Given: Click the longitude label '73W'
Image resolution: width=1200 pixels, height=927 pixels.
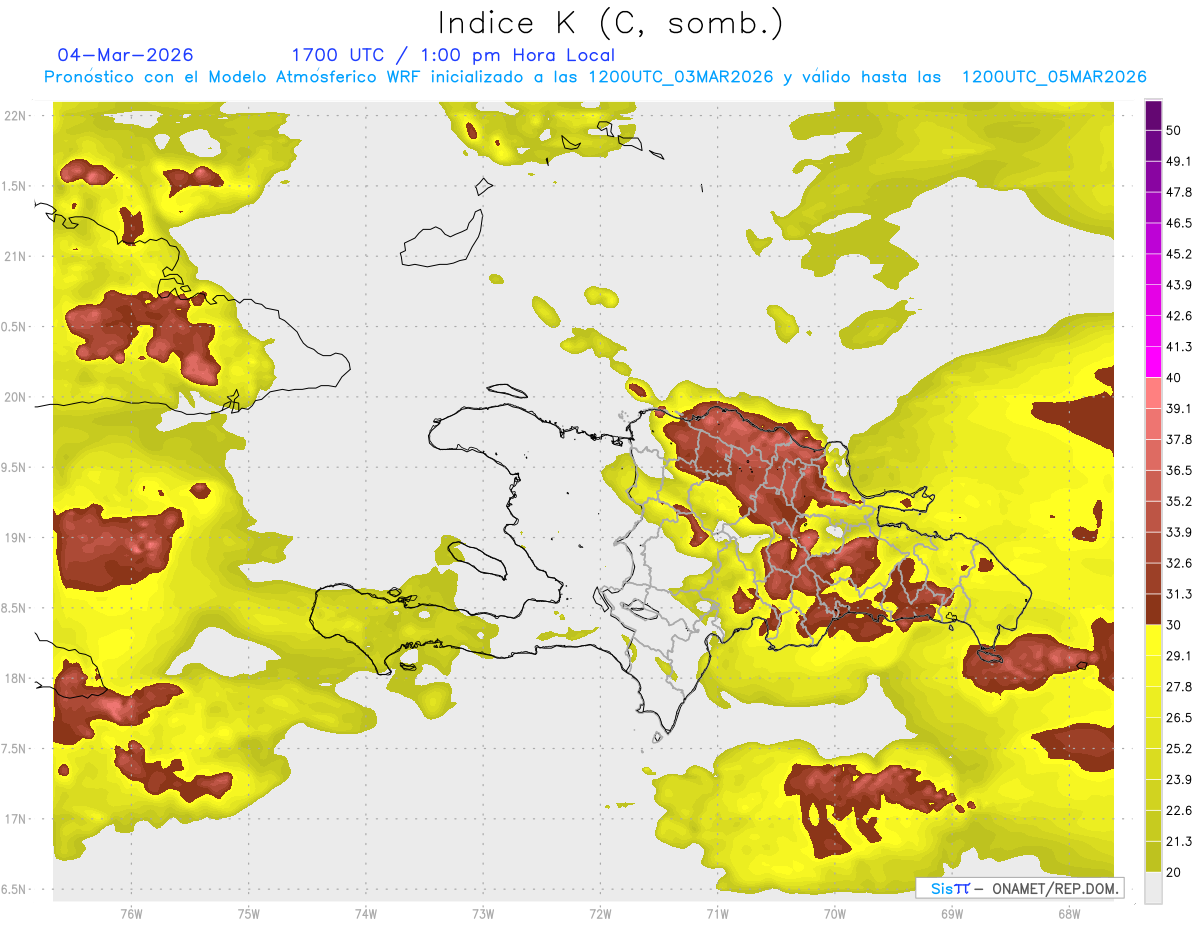Looking at the screenshot, I should click(x=483, y=913).
